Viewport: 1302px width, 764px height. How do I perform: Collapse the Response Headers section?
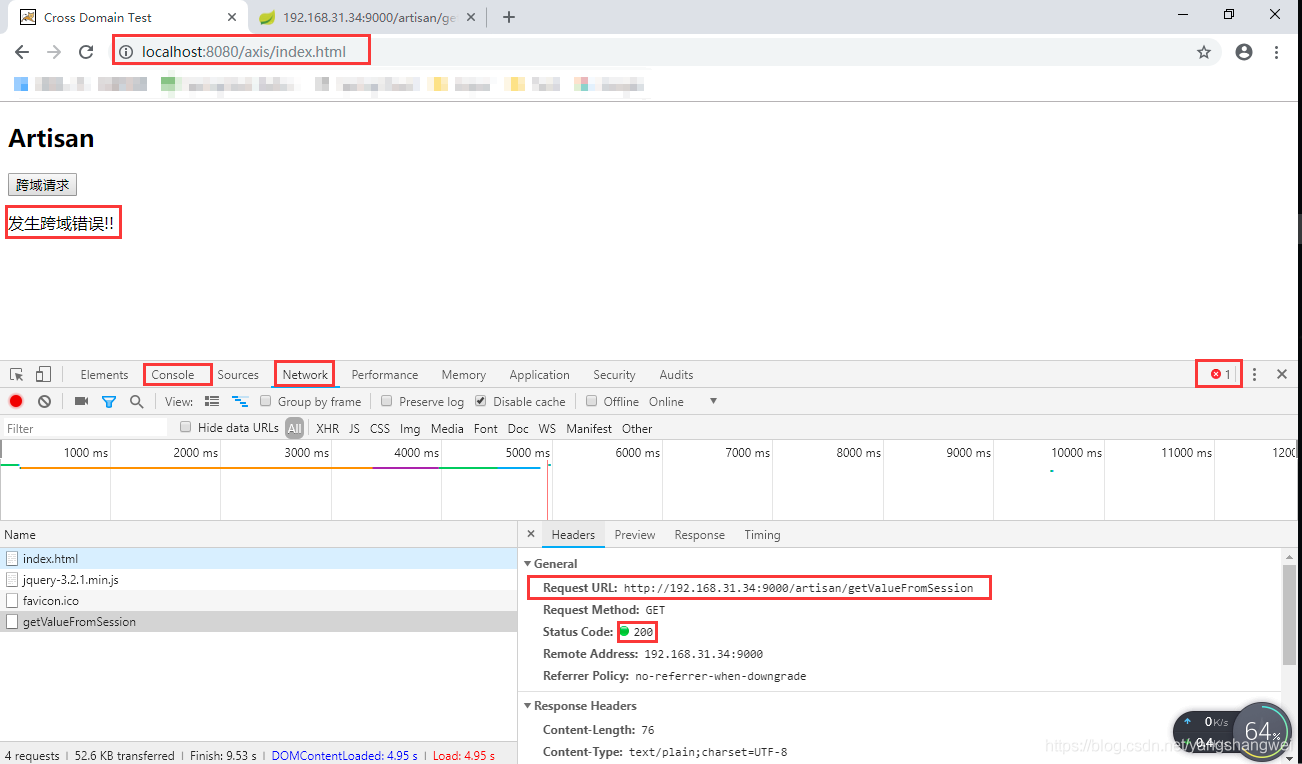point(528,706)
